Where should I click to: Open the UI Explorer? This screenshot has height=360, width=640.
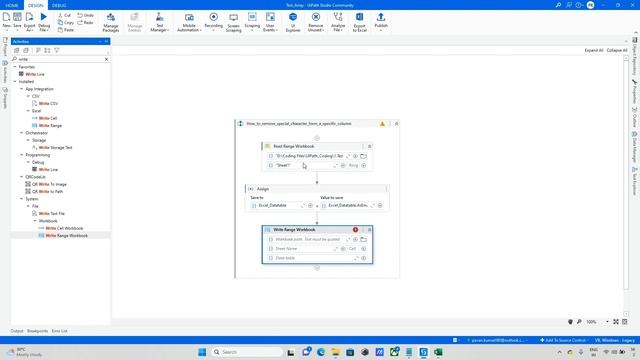coord(293,22)
